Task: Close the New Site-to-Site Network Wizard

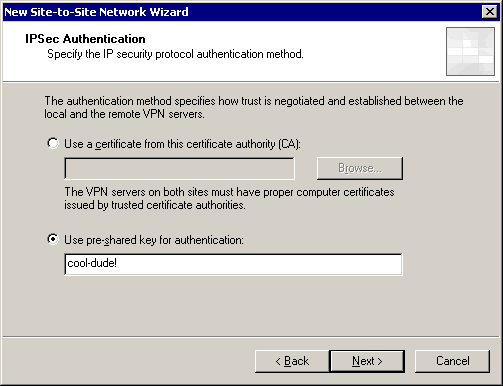Action: point(489,12)
